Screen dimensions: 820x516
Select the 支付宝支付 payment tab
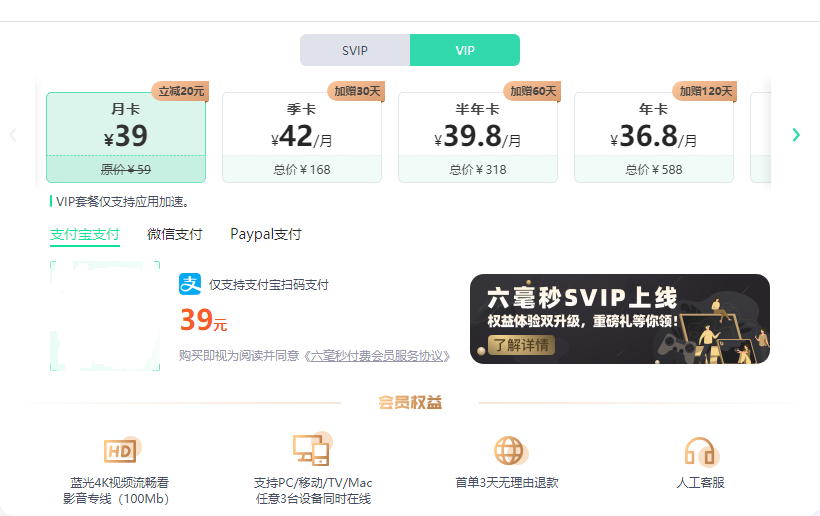click(85, 234)
